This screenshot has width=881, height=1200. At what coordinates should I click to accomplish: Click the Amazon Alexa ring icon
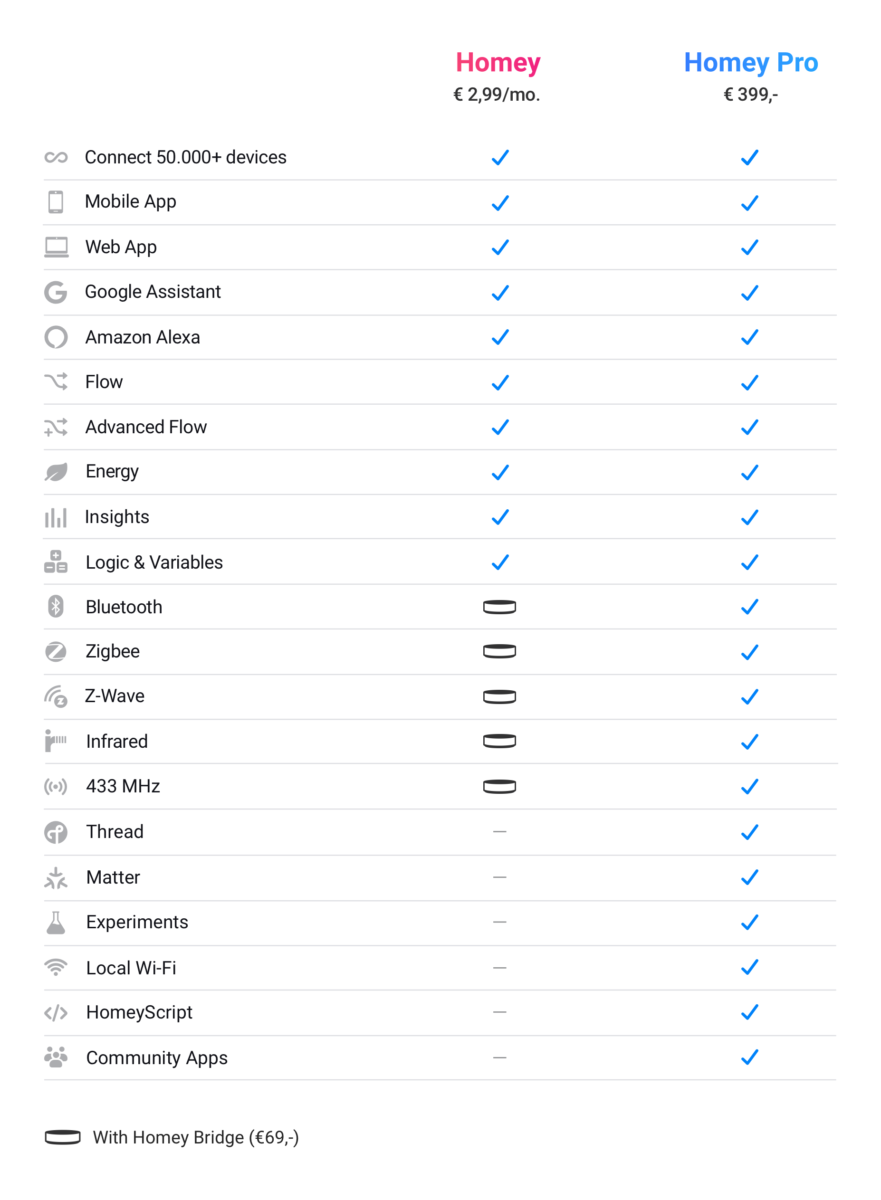(56, 337)
